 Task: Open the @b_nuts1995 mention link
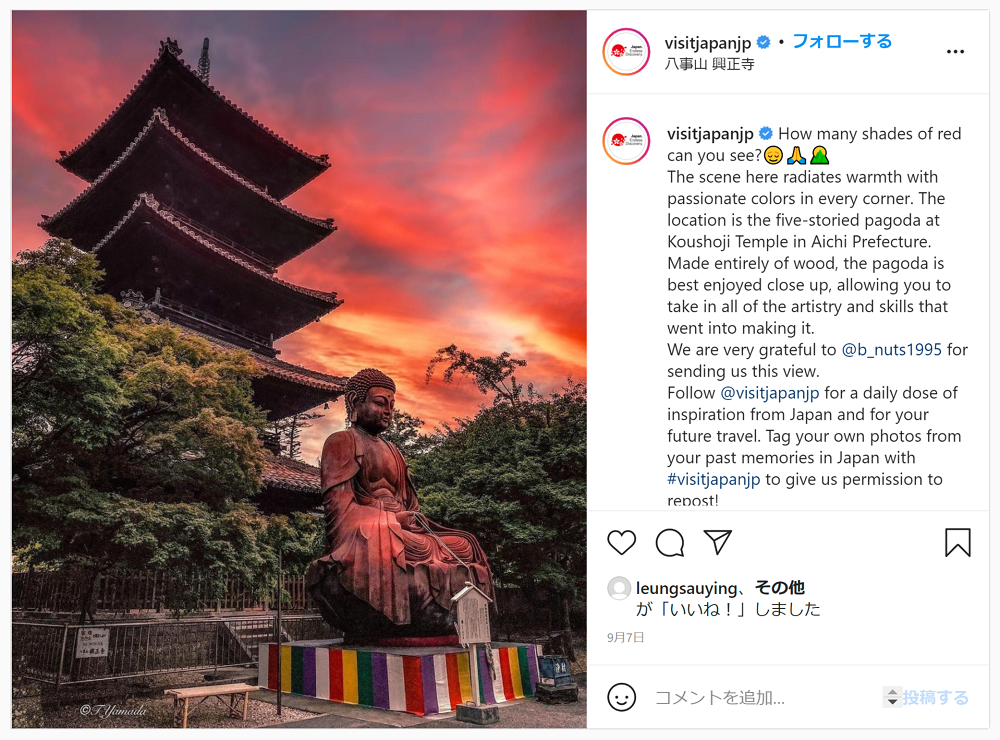point(892,350)
